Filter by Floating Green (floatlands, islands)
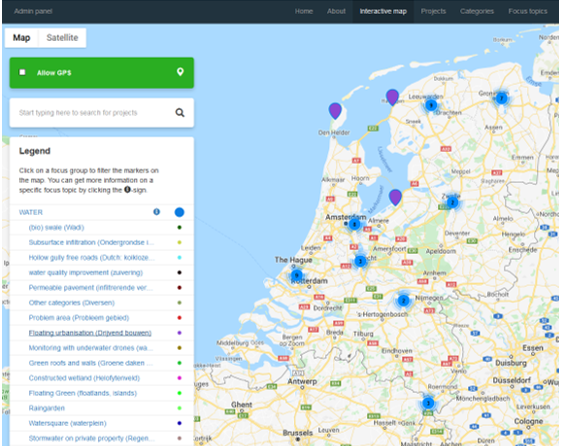 [83, 393]
